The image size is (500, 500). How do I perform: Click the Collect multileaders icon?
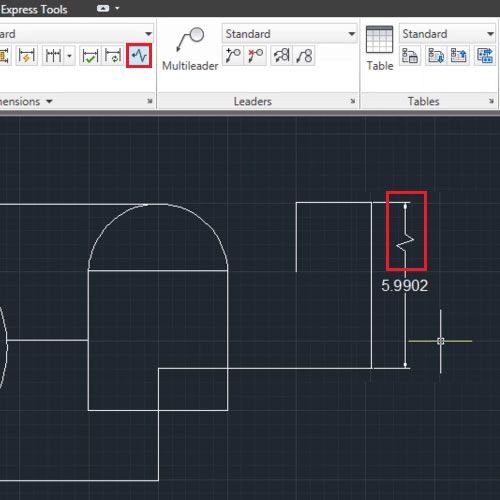304,55
